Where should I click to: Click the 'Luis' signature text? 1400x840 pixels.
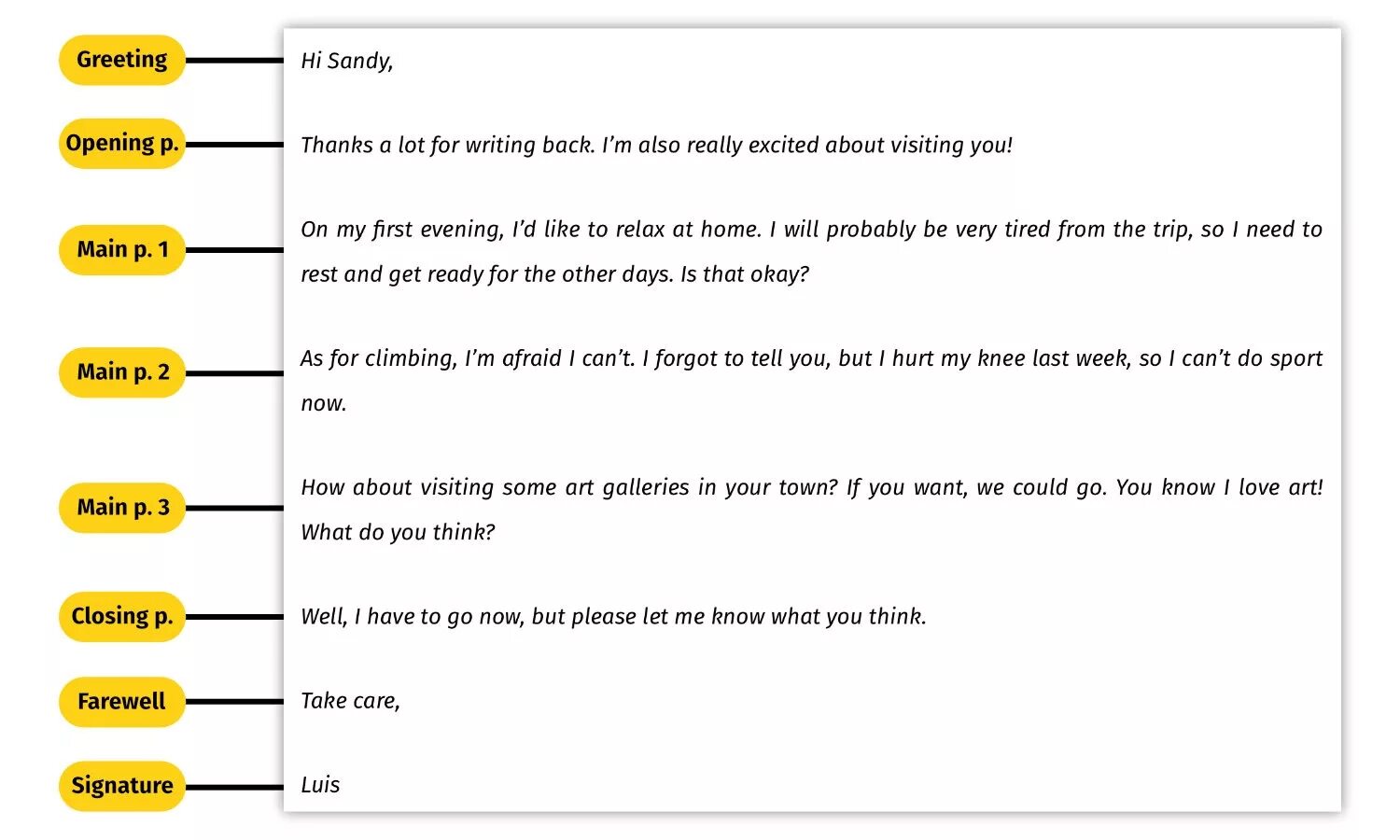(320, 785)
